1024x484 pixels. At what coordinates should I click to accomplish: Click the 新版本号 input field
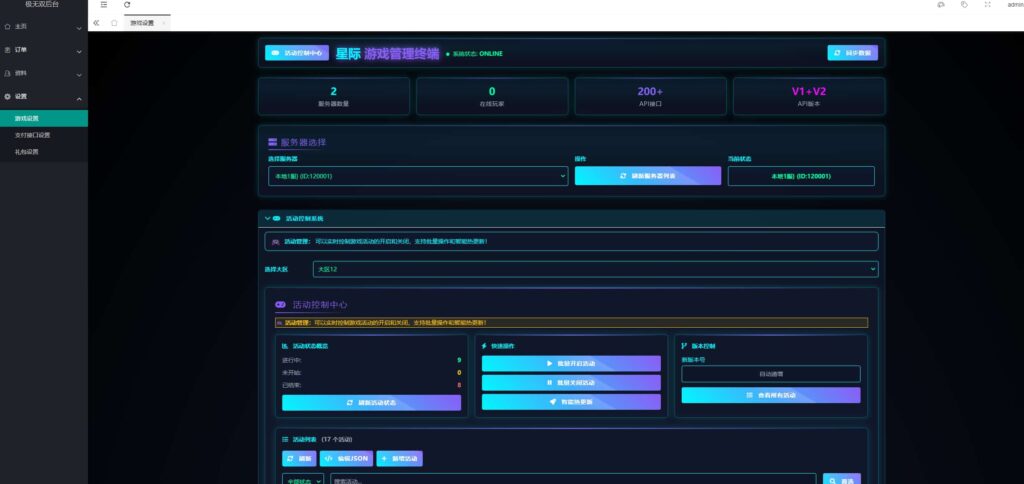771,374
